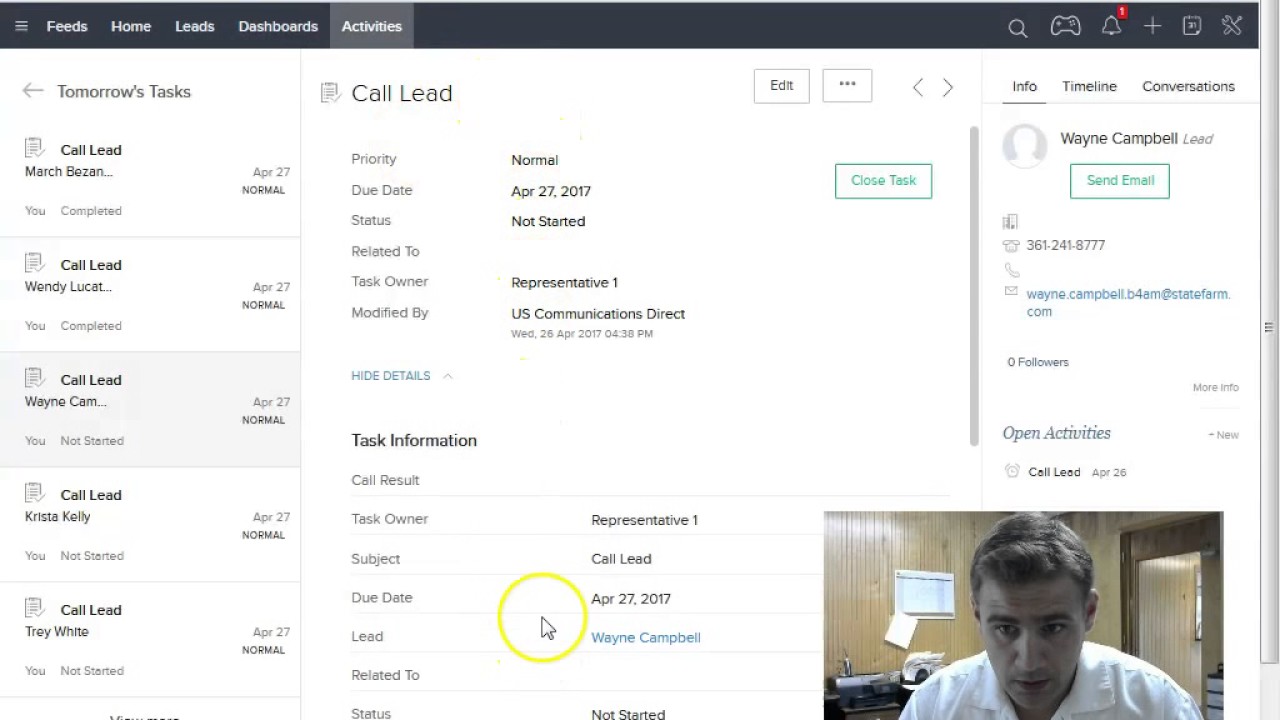Open the gamescope controller icon
Viewport: 1280px width, 720px height.
tap(1065, 27)
